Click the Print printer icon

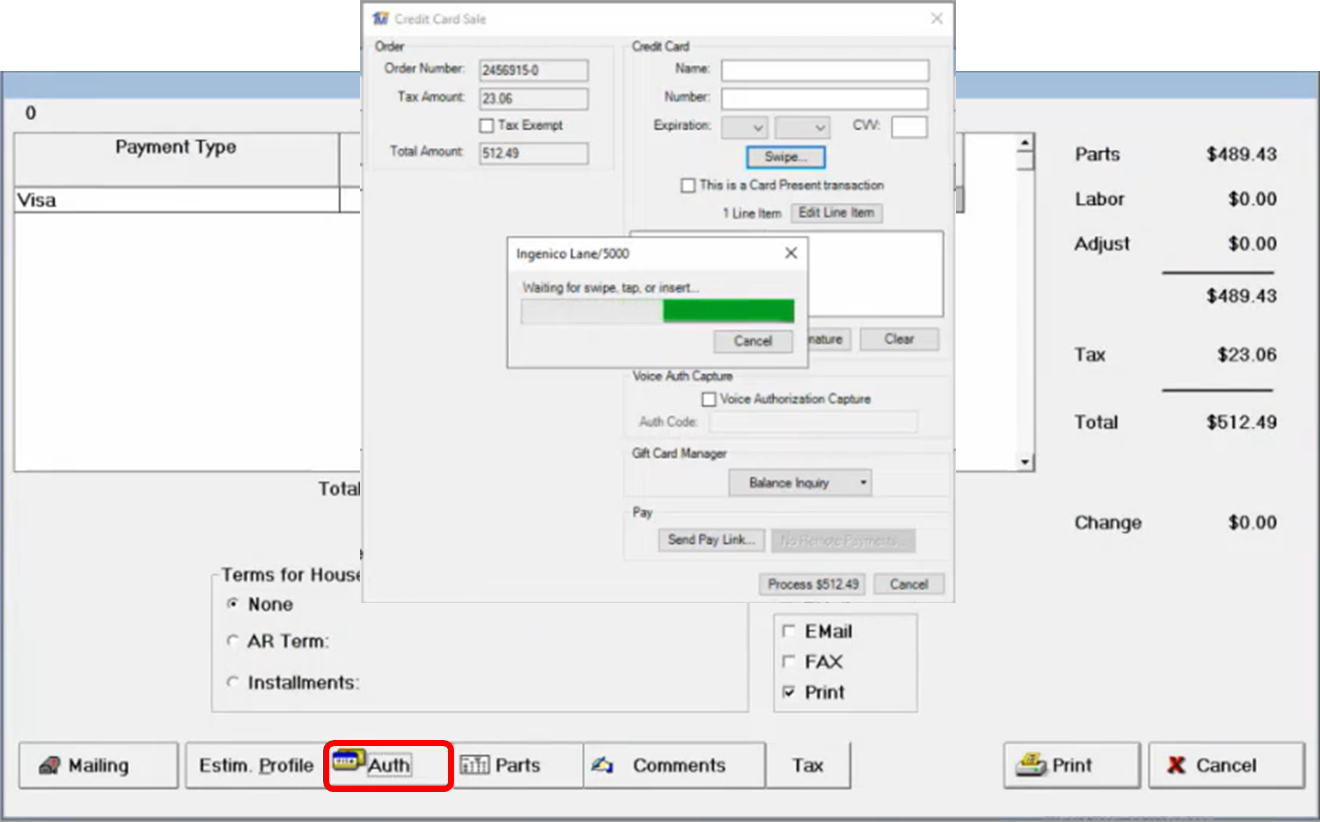click(1032, 764)
